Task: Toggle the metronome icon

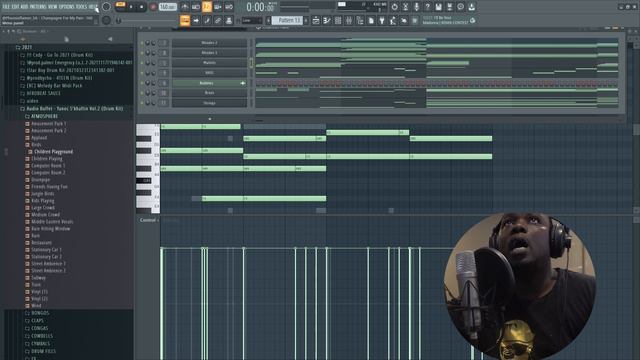Action: [184, 7]
